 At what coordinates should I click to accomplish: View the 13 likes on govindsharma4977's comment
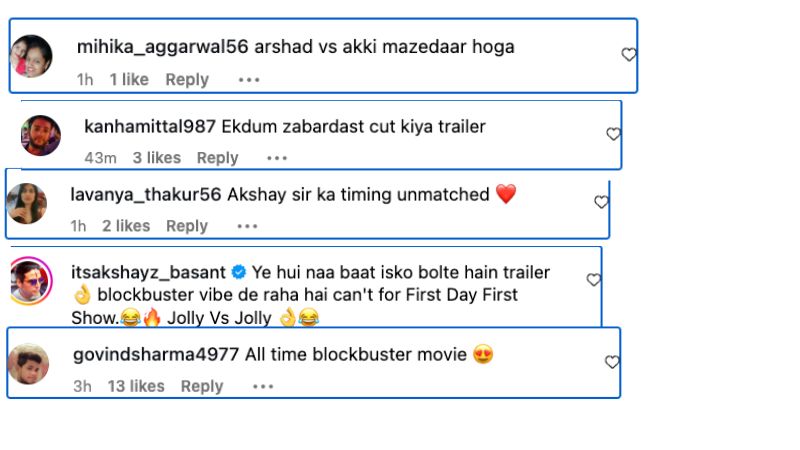136,387
